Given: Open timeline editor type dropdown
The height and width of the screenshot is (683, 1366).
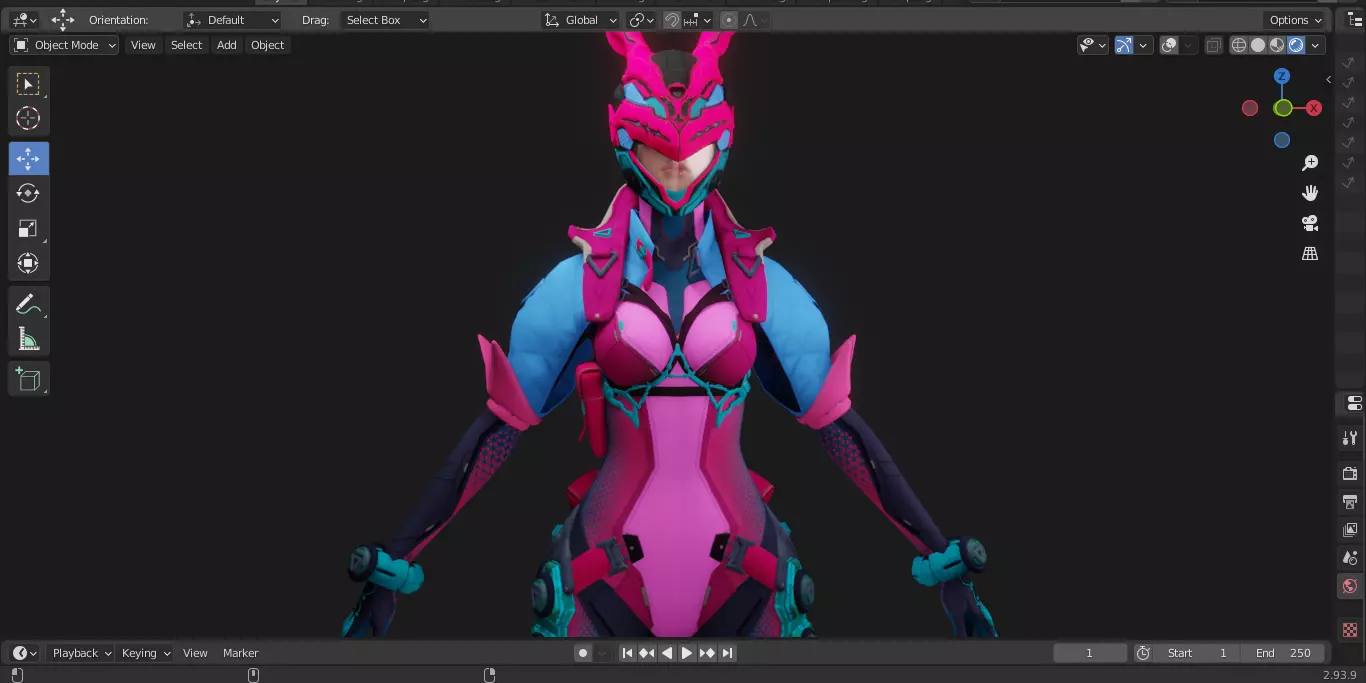Looking at the screenshot, I should (25, 653).
